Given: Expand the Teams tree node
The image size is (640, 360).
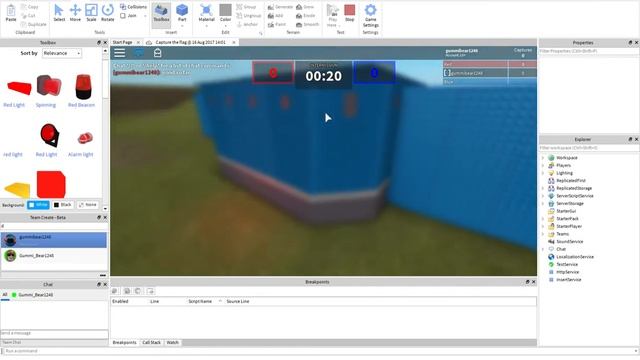Looking at the screenshot, I should click(543, 234).
